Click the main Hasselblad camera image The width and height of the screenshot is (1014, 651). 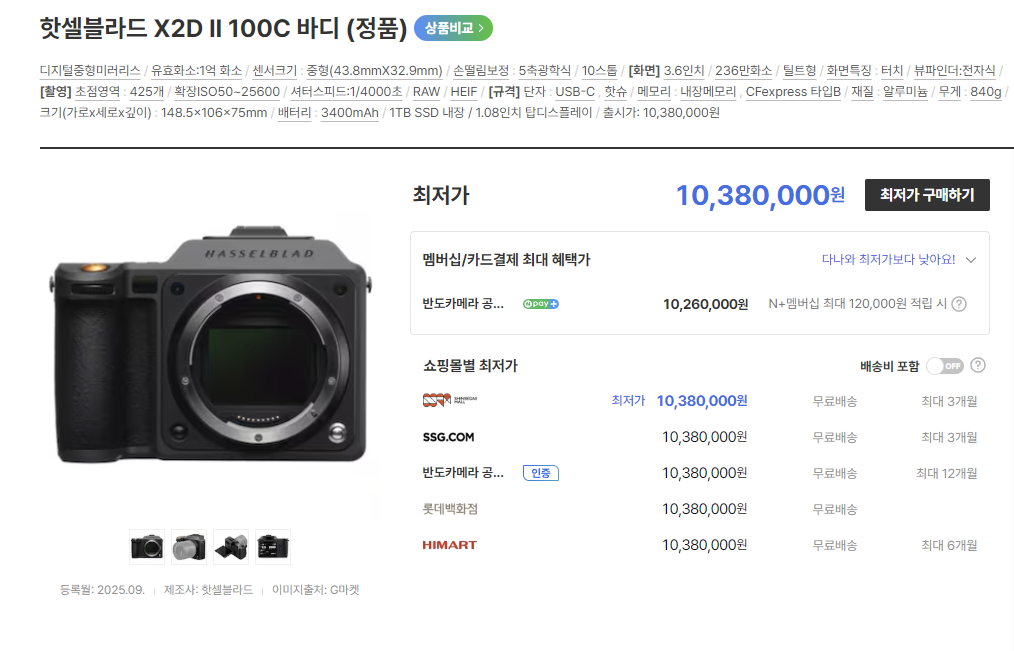[x=211, y=345]
